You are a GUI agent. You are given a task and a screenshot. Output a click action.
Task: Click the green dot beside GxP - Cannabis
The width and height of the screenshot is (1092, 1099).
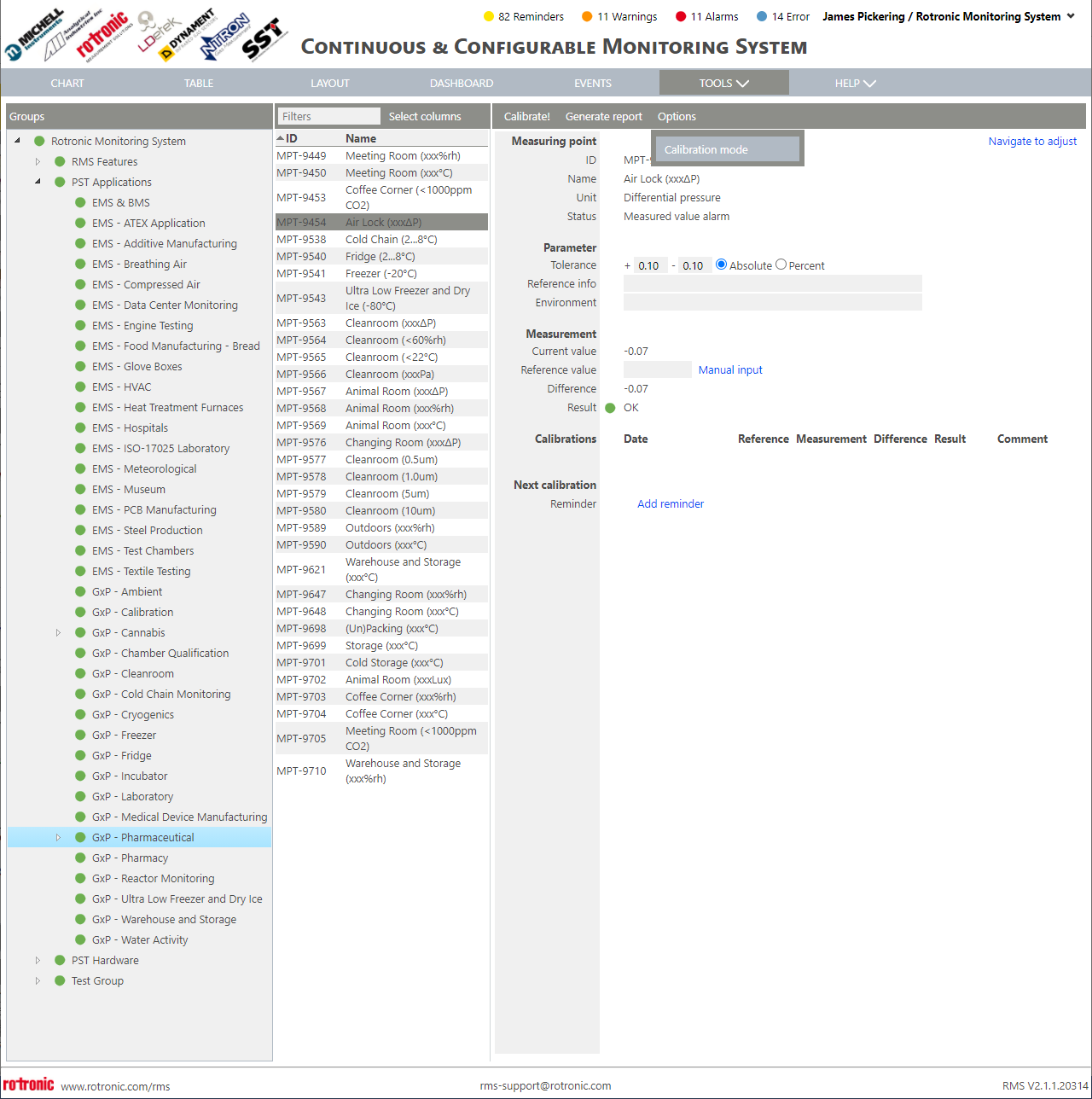click(x=80, y=632)
